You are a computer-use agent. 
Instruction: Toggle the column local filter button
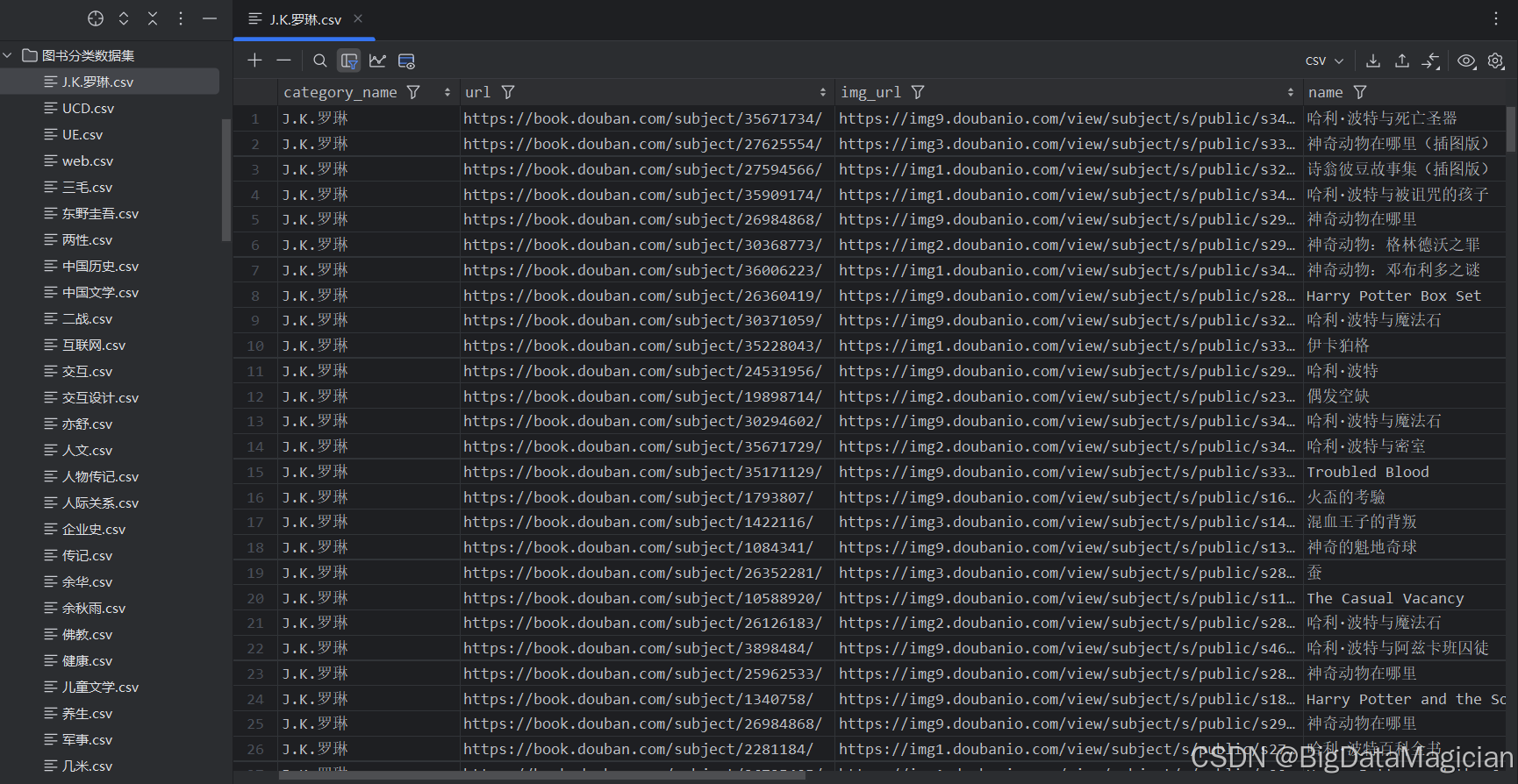click(349, 61)
